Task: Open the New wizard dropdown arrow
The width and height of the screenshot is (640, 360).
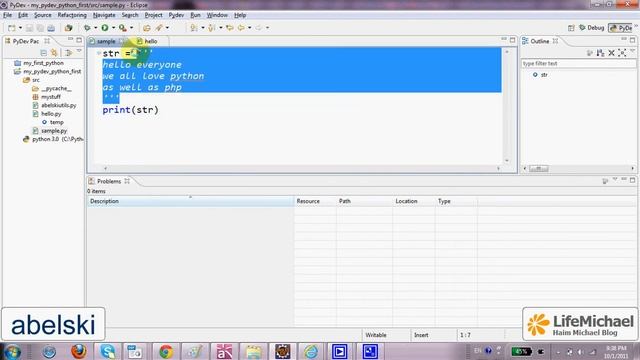Action: [x=20, y=28]
